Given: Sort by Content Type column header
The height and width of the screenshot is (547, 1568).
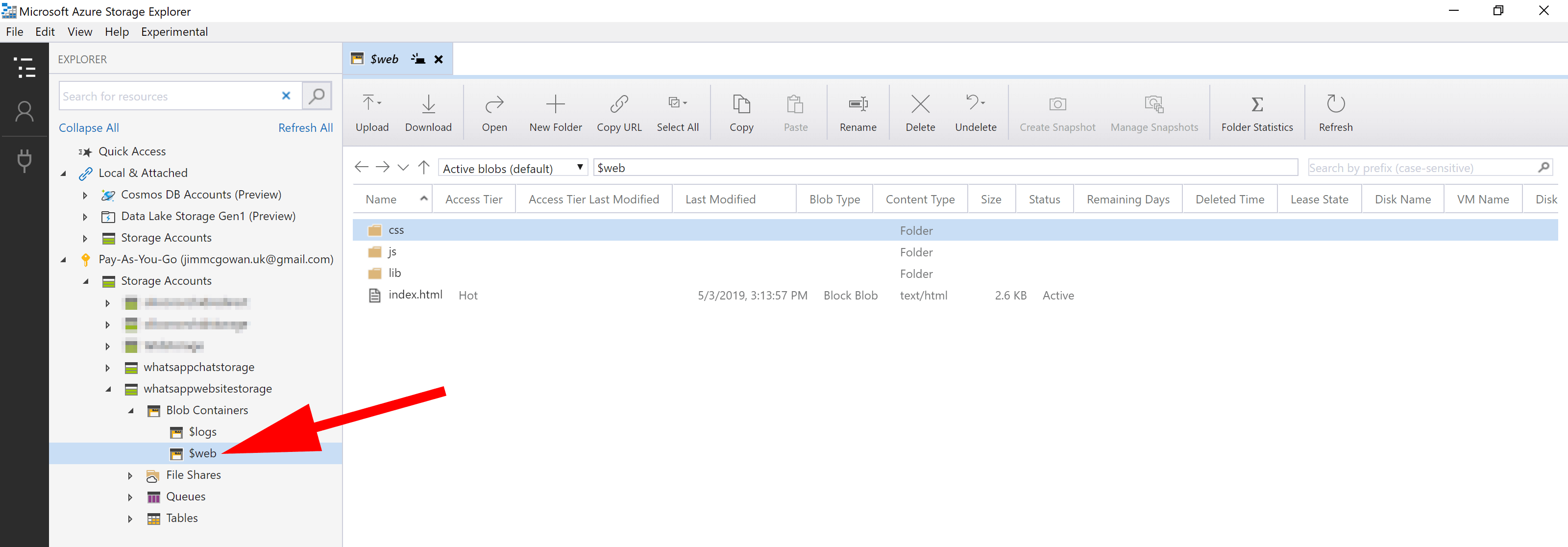Looking at the screenshot, I should [920, 199].
